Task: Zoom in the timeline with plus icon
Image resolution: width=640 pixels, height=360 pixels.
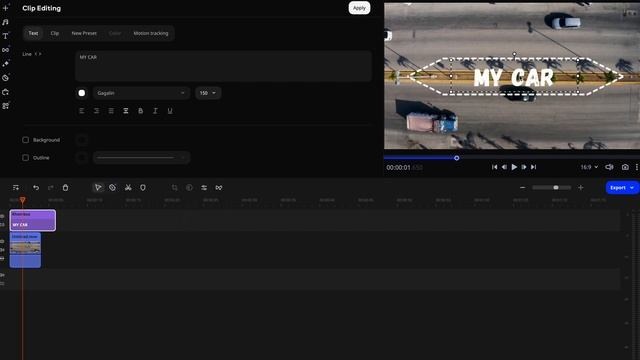Action: (581, 187)
